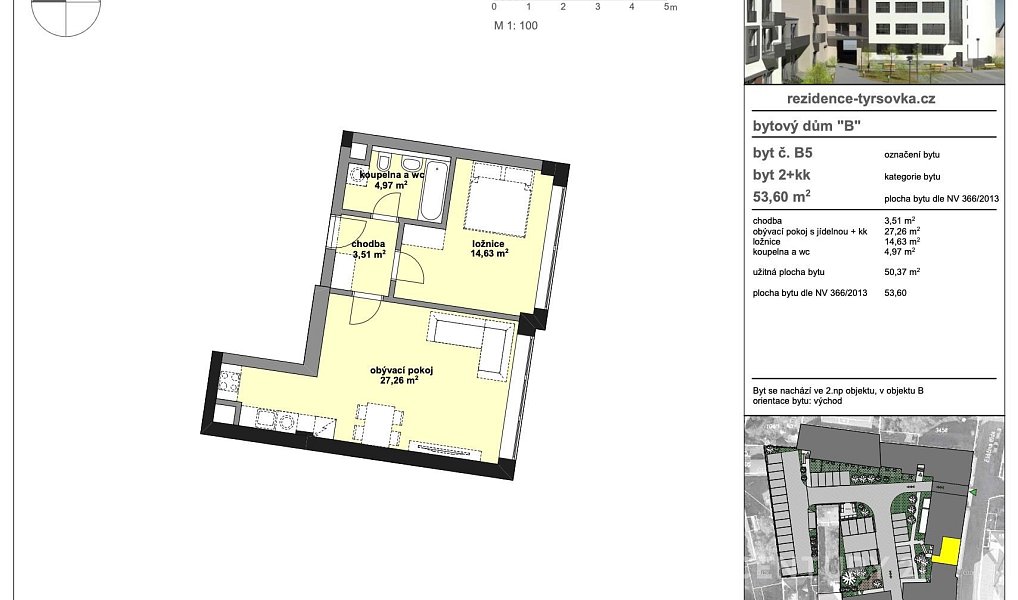The height and width of the screenshot is (600, 1018).
Task: Click 'kategorie bytu' caption
Action: pyautogui.click(x=912, y=177)
